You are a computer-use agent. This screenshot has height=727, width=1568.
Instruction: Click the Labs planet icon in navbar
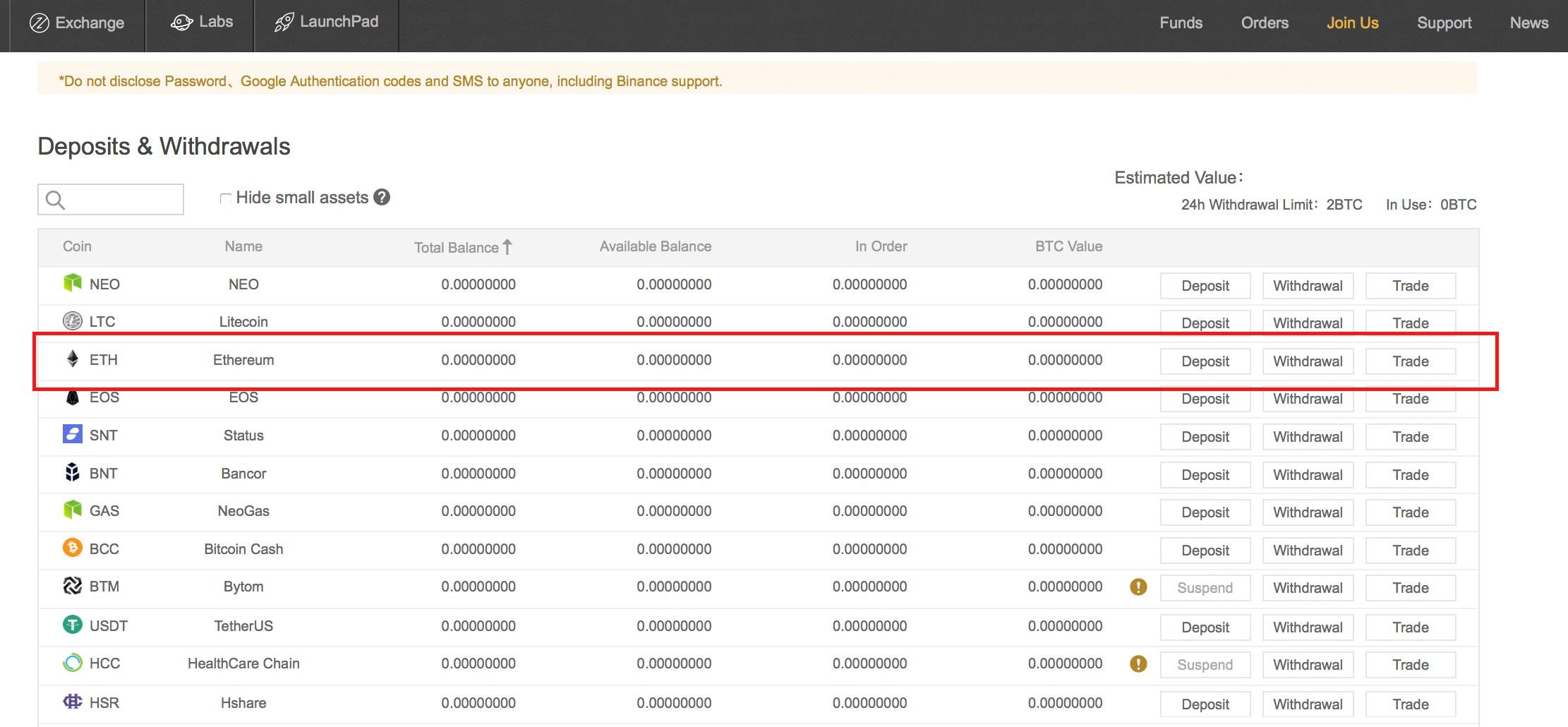click(181, 23)
